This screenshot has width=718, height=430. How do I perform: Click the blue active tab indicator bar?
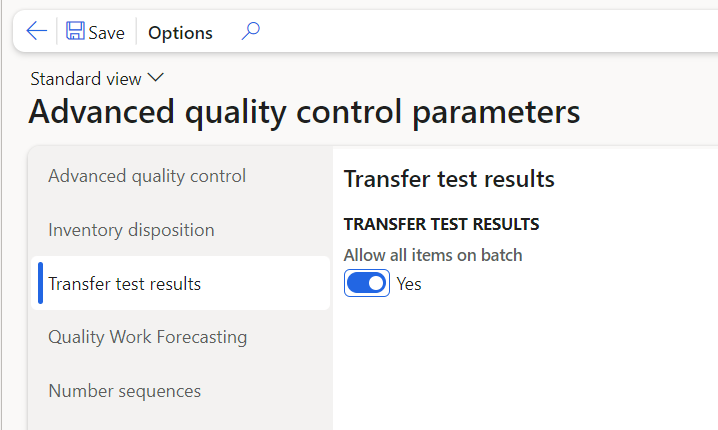click(x=40, y=284)
